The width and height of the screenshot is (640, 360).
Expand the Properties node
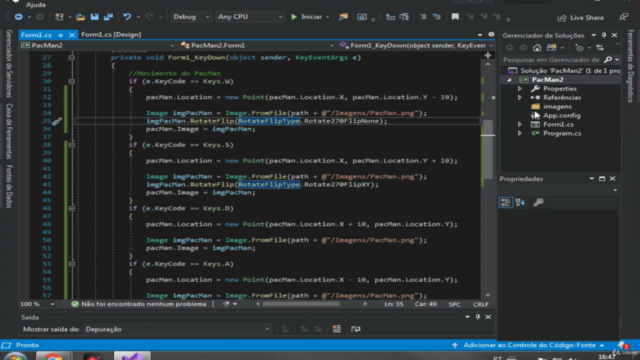click(520, 89)
